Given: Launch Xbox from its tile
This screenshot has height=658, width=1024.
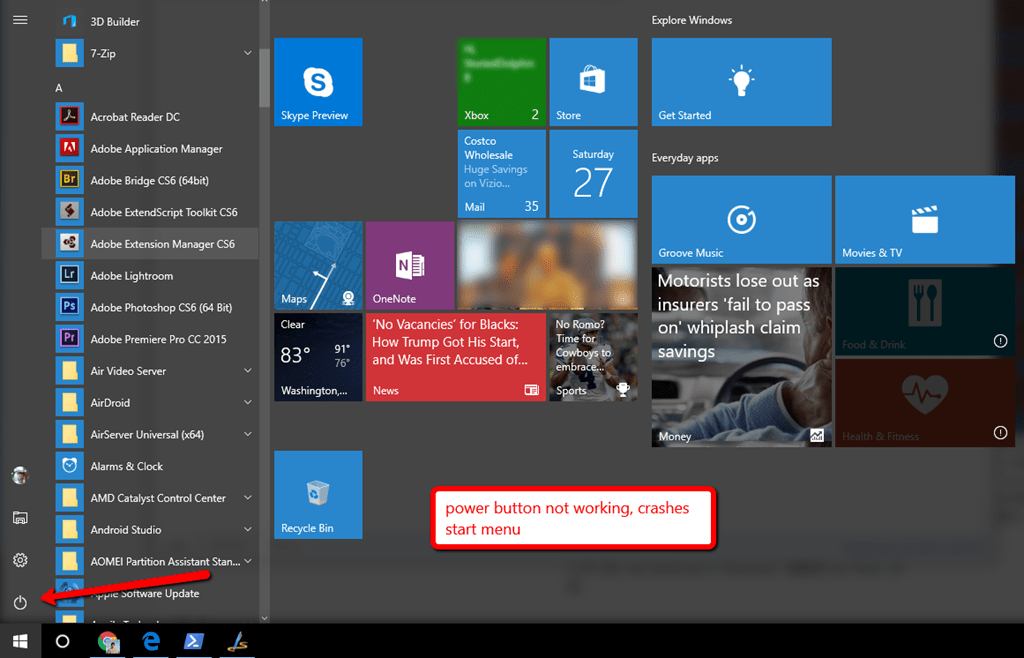Looking at the screenshot, I should click(501, 81).
